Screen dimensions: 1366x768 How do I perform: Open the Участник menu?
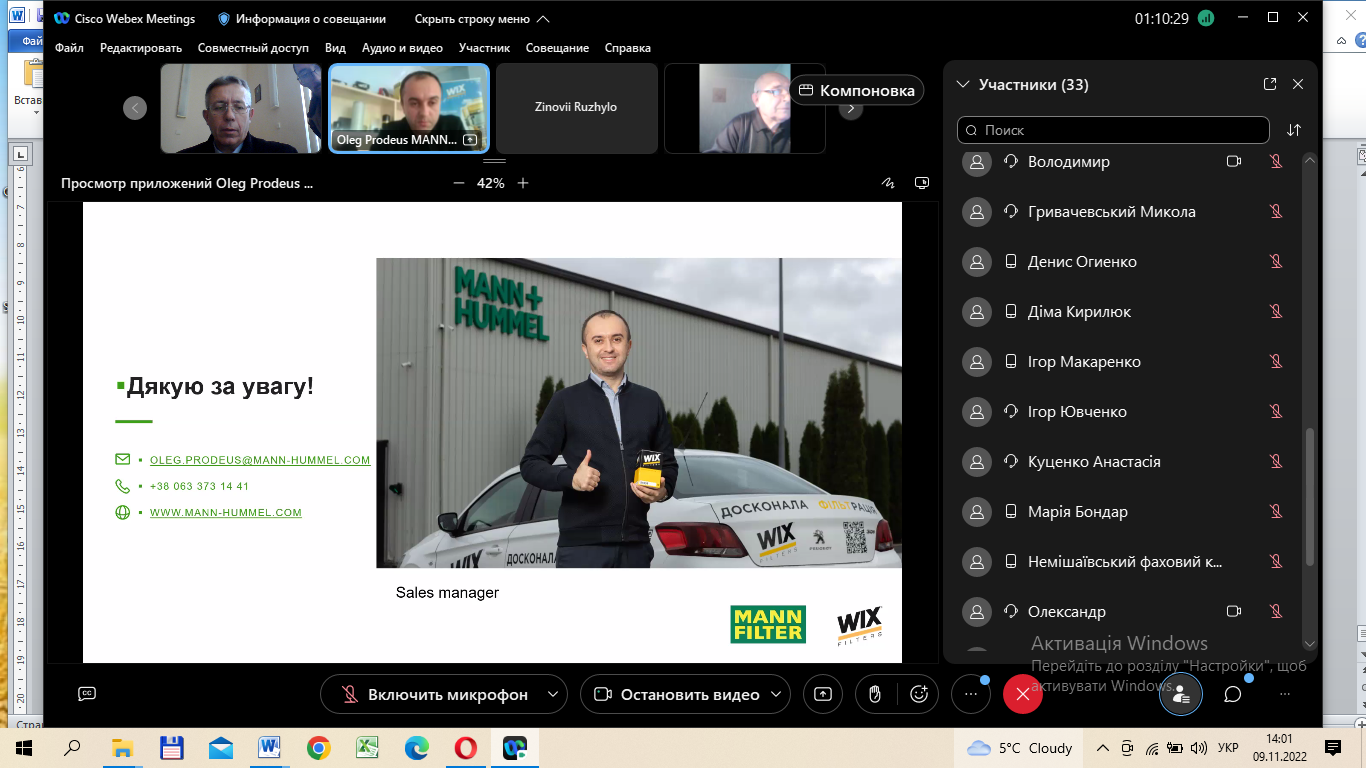pyautogui.click(x=484, y=48)
